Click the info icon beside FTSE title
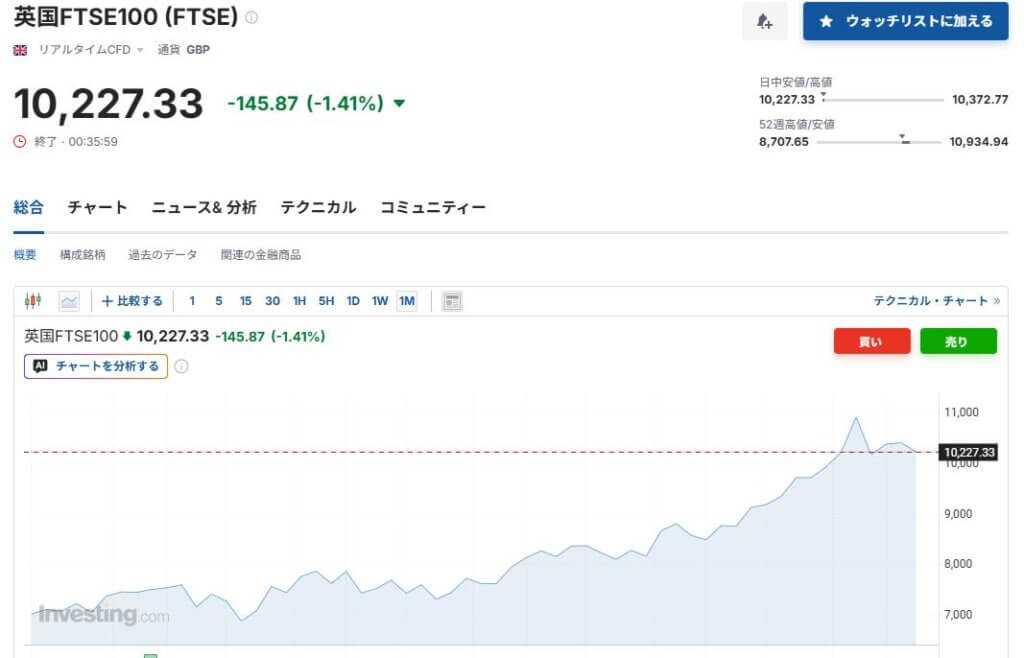The height and width of the screenshot is (658, 1024). pos(251,18)
